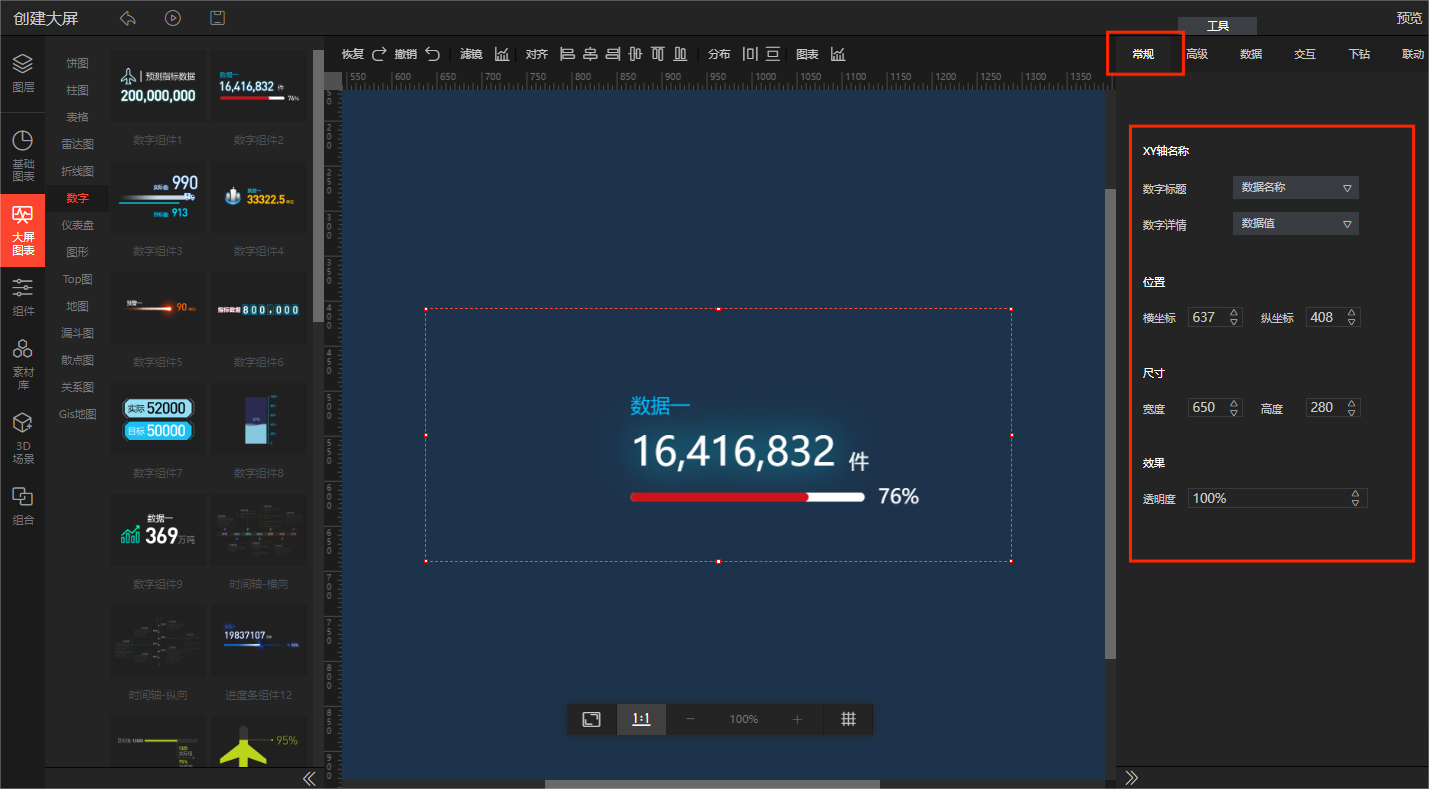Open the 素材库 material library
The image size is (1429, 789).
tap(22, 363)
